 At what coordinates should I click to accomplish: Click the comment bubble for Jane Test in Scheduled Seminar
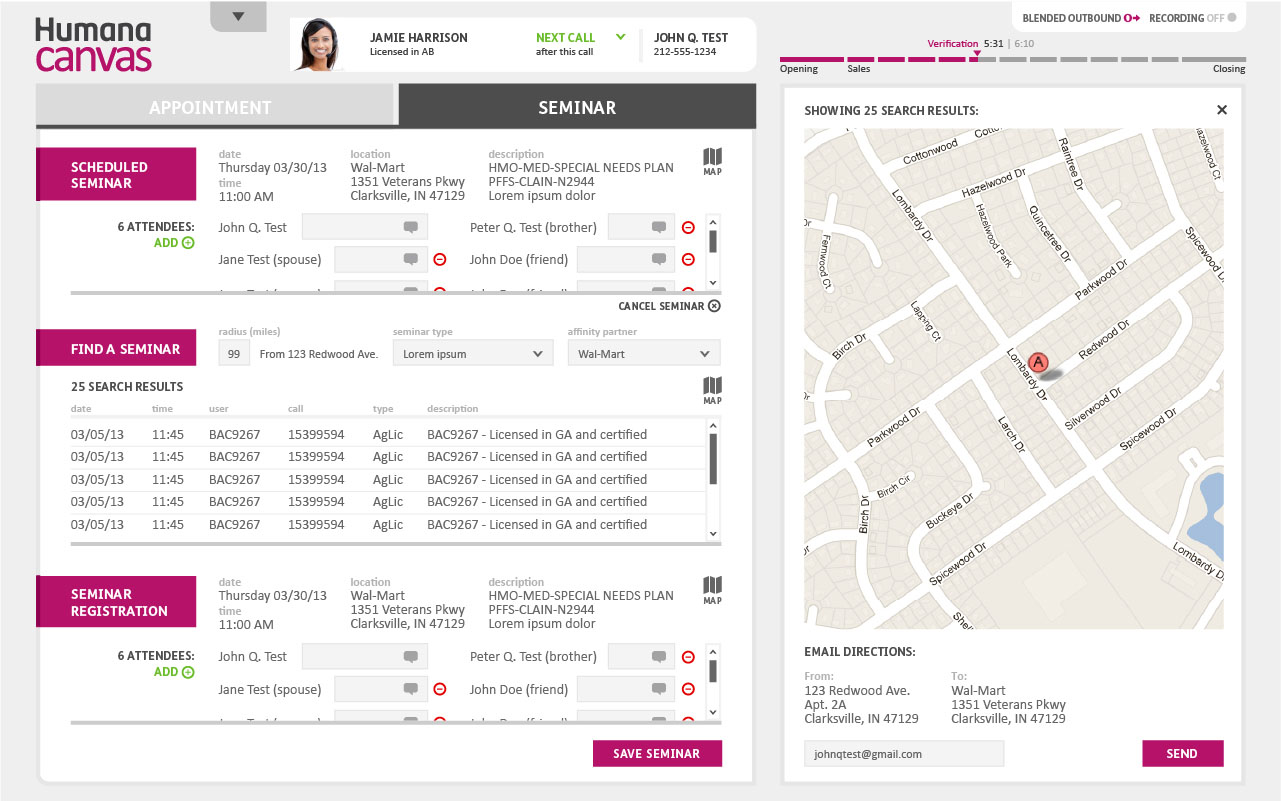pyautogui.click(x=410, y=260)
